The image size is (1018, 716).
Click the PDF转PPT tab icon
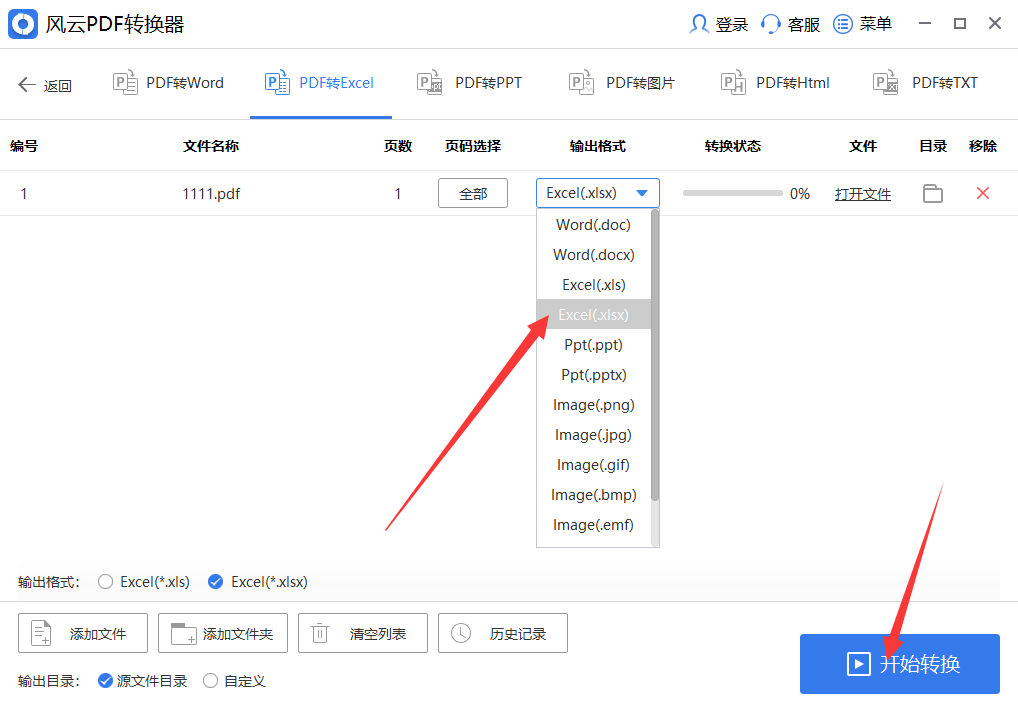(x=429, y=82)
